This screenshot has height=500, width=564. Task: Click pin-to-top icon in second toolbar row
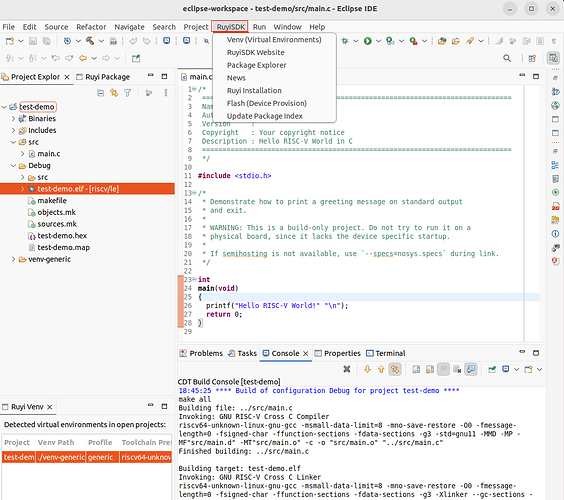(136, 58)
